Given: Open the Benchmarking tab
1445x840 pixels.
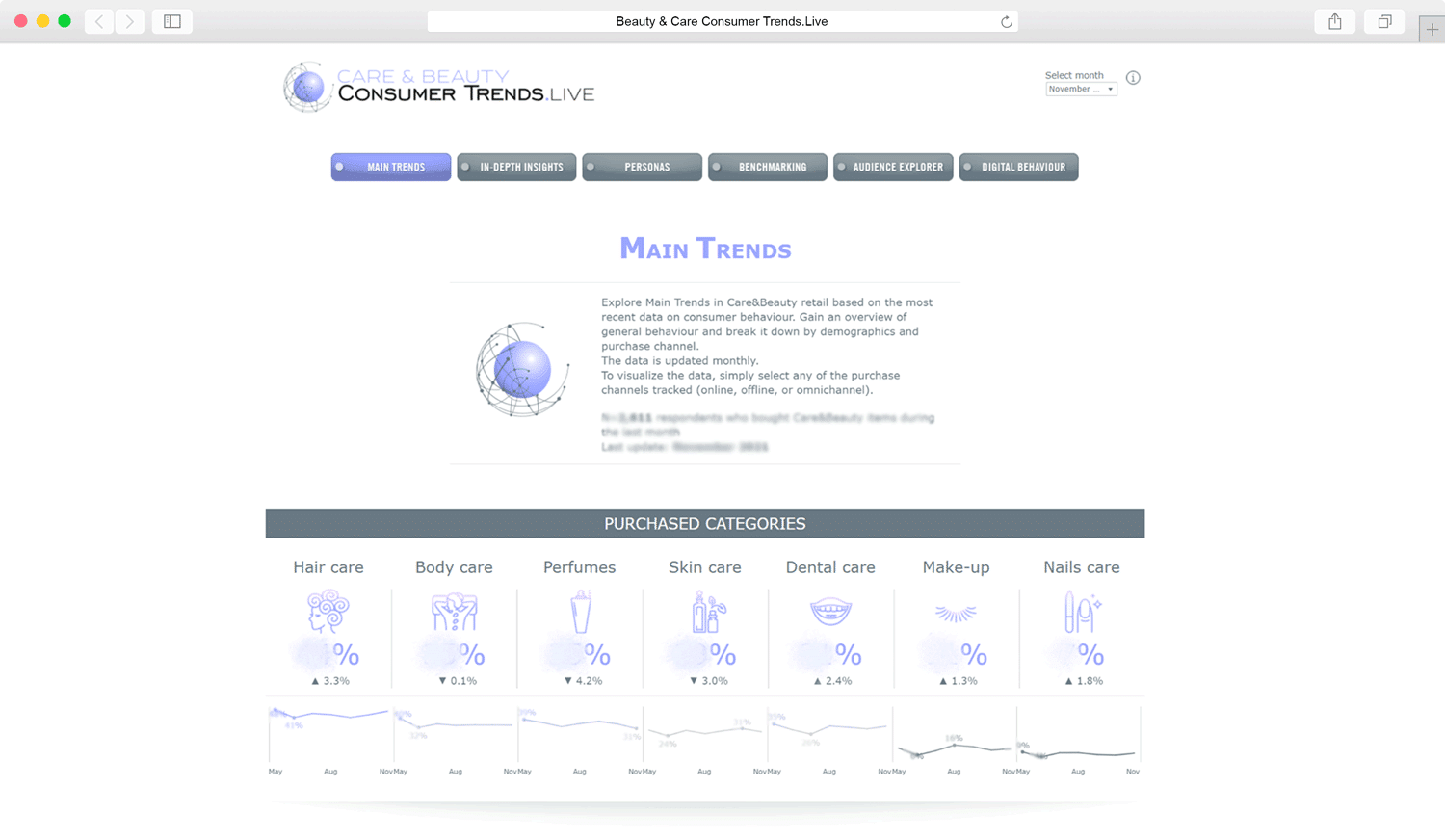Looking at the screenshot, I should pos(768,167).
